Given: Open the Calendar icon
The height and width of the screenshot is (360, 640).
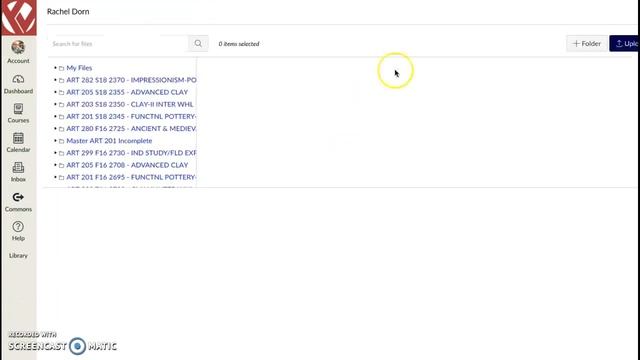Looking at the screenshot, I should (x=18, y=138).
